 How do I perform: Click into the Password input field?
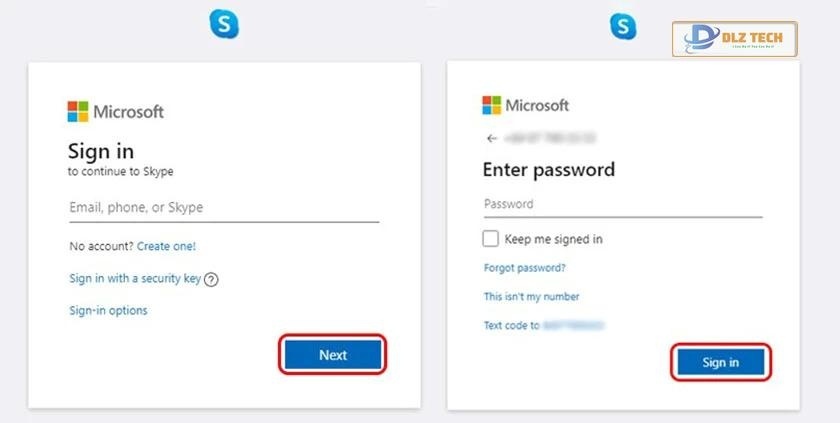point(622,204)
